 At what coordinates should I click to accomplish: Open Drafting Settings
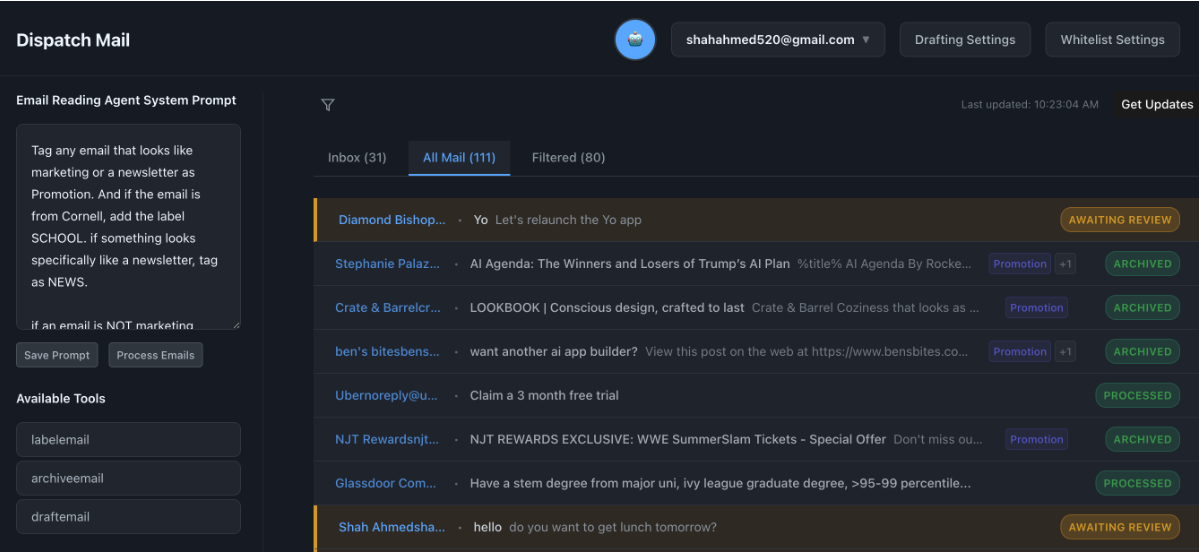click(965, 40)
